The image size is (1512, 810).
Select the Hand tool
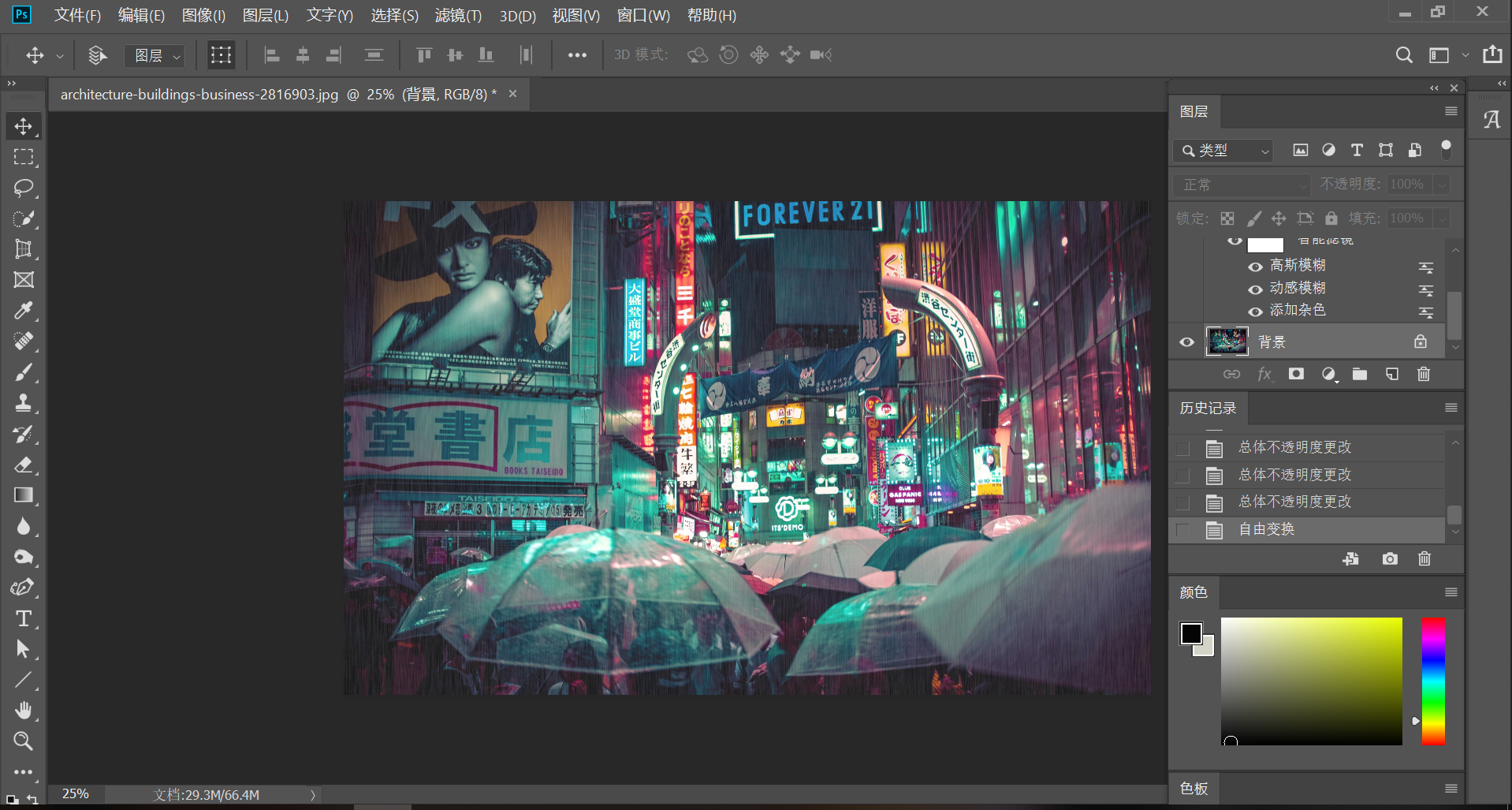[24, 711]
